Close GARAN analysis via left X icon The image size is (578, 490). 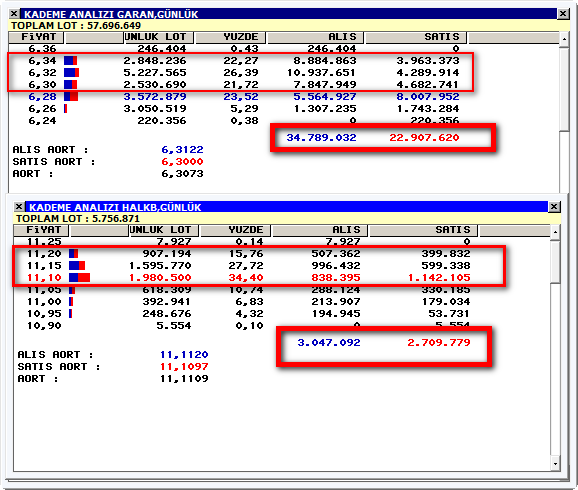(14, 14)
